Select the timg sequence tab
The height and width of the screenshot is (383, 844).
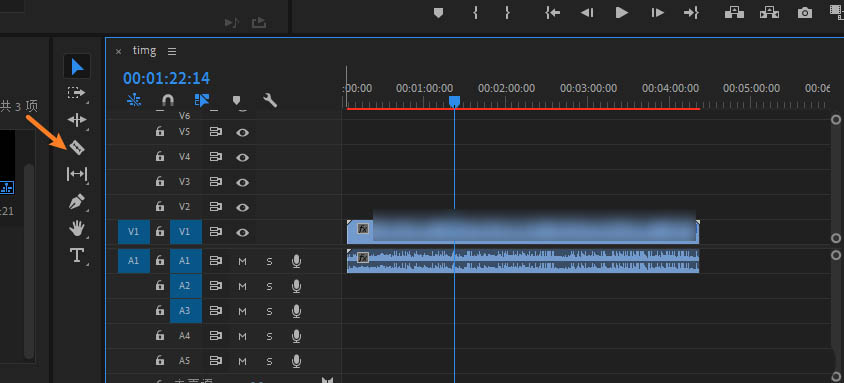pos(144,51)
